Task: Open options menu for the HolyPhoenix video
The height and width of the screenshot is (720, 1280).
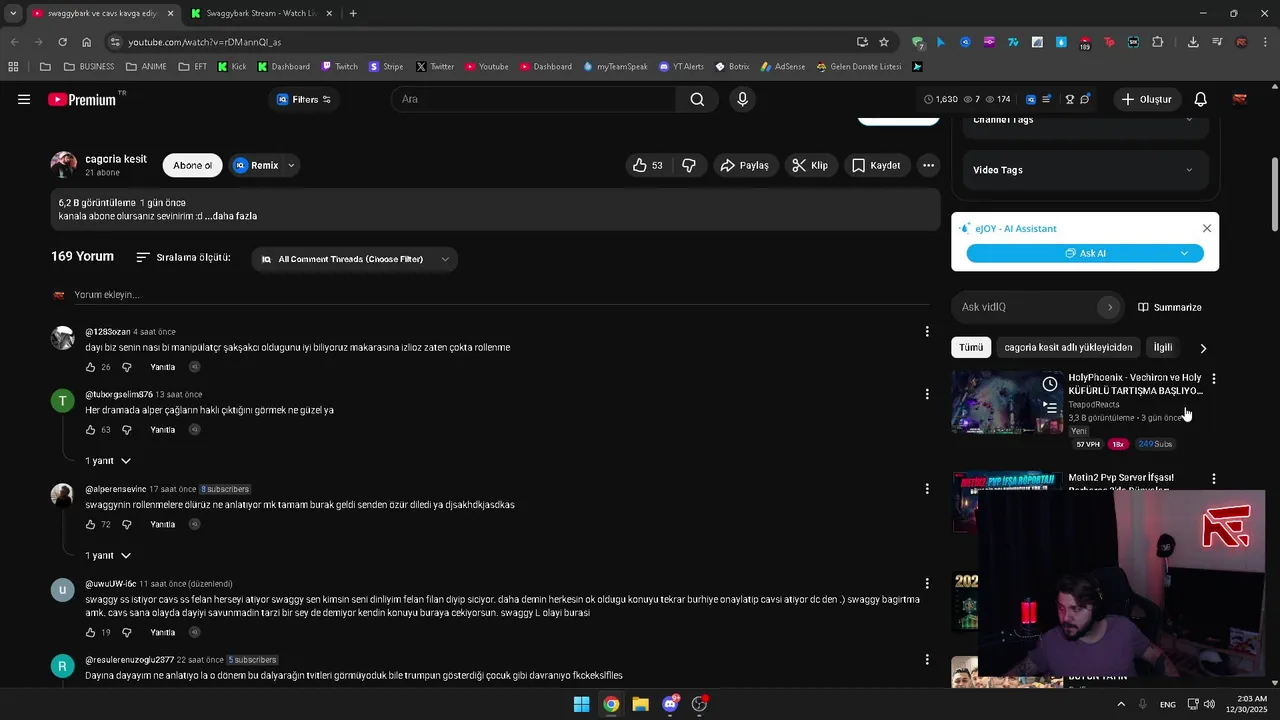Action: click(1214, 379)
